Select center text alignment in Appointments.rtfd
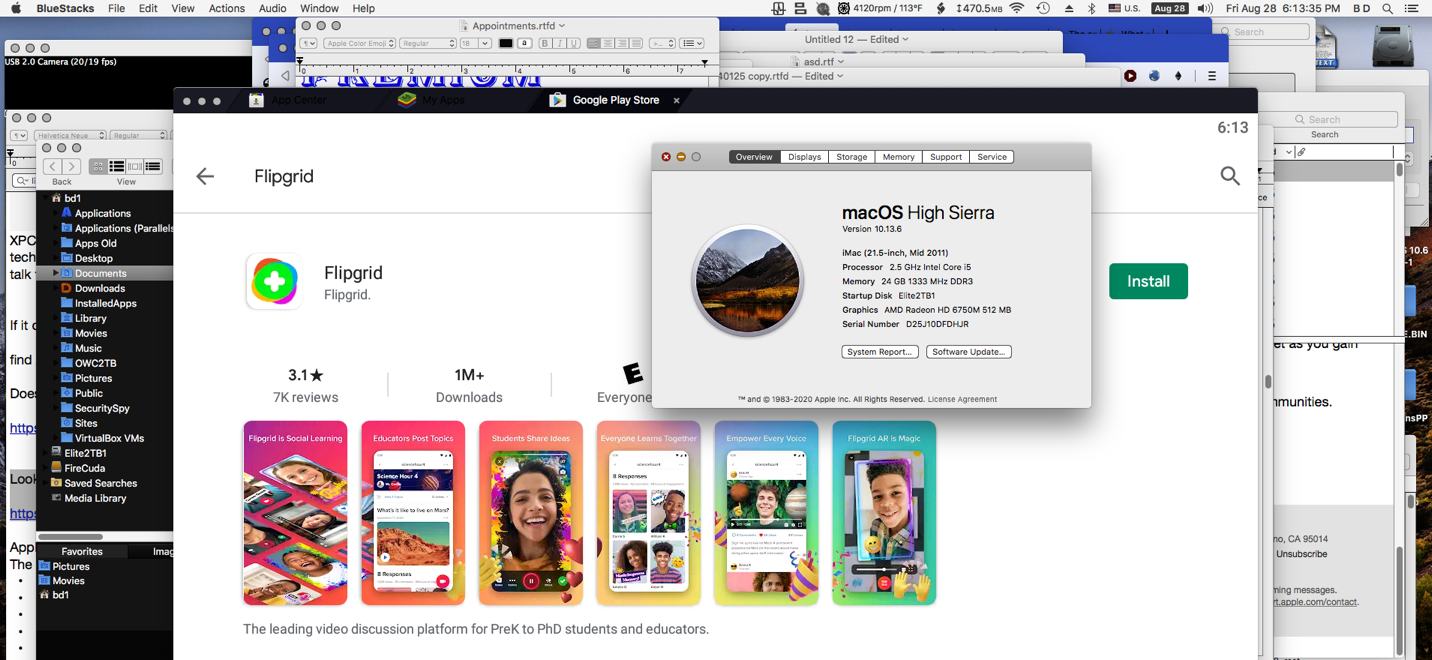 coord(607,44)
